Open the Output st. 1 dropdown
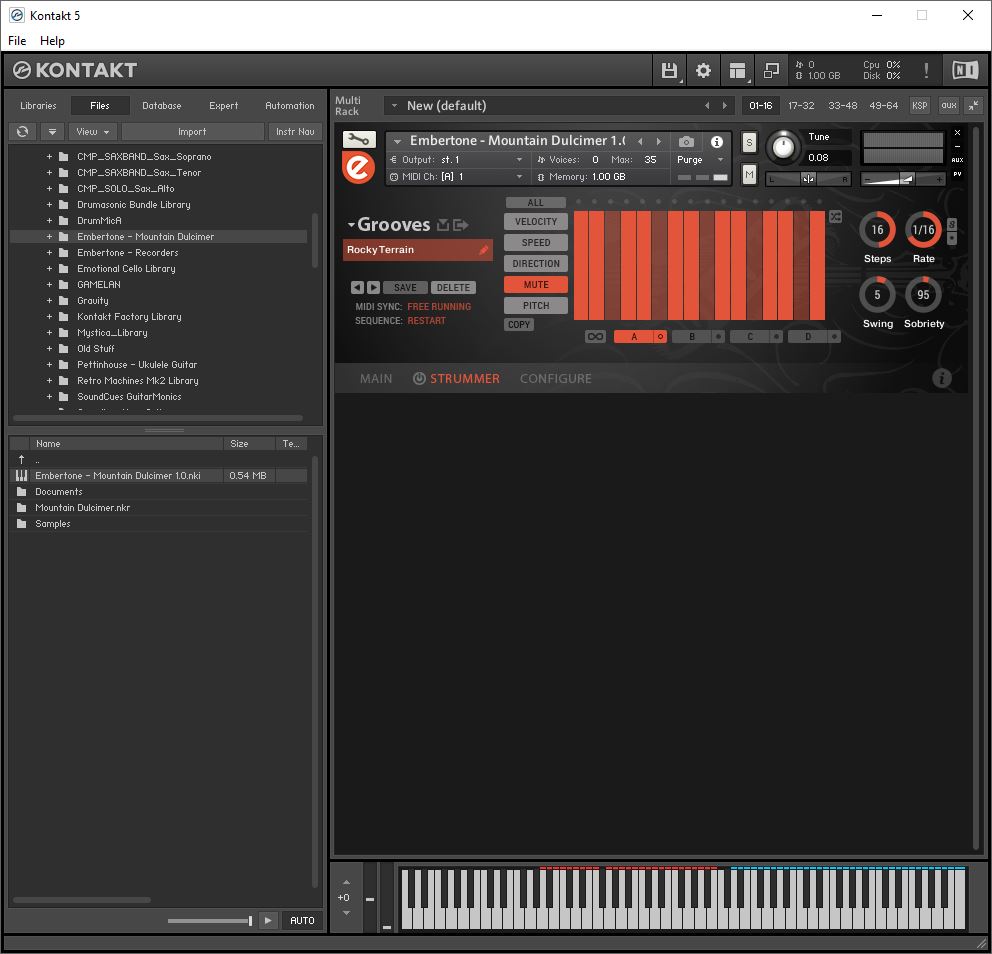This screenshot has height=954, width=992. click(x=457, y=159)
